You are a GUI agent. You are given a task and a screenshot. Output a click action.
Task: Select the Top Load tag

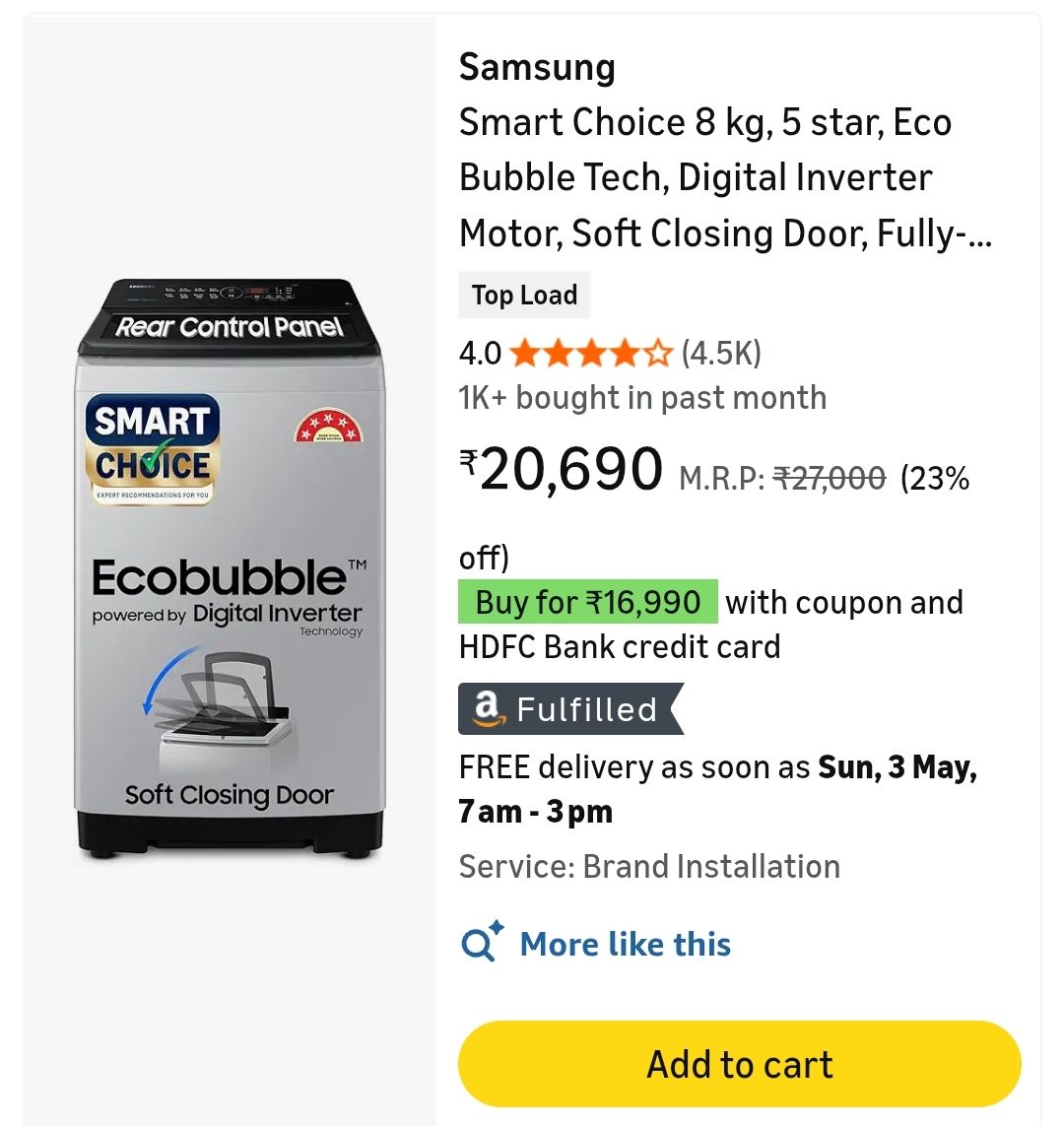(524, 296)
